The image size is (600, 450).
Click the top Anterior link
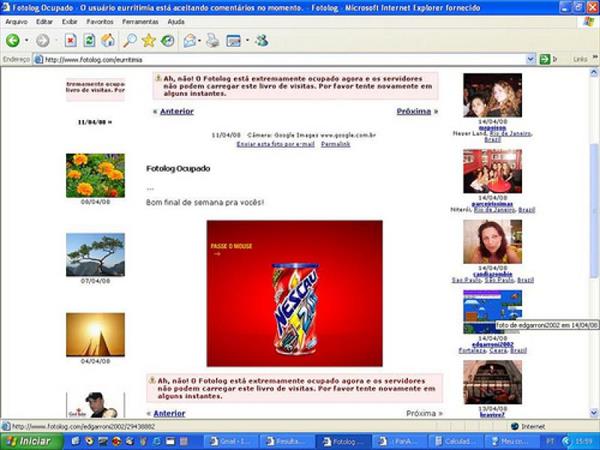click(x=176, y=111)
